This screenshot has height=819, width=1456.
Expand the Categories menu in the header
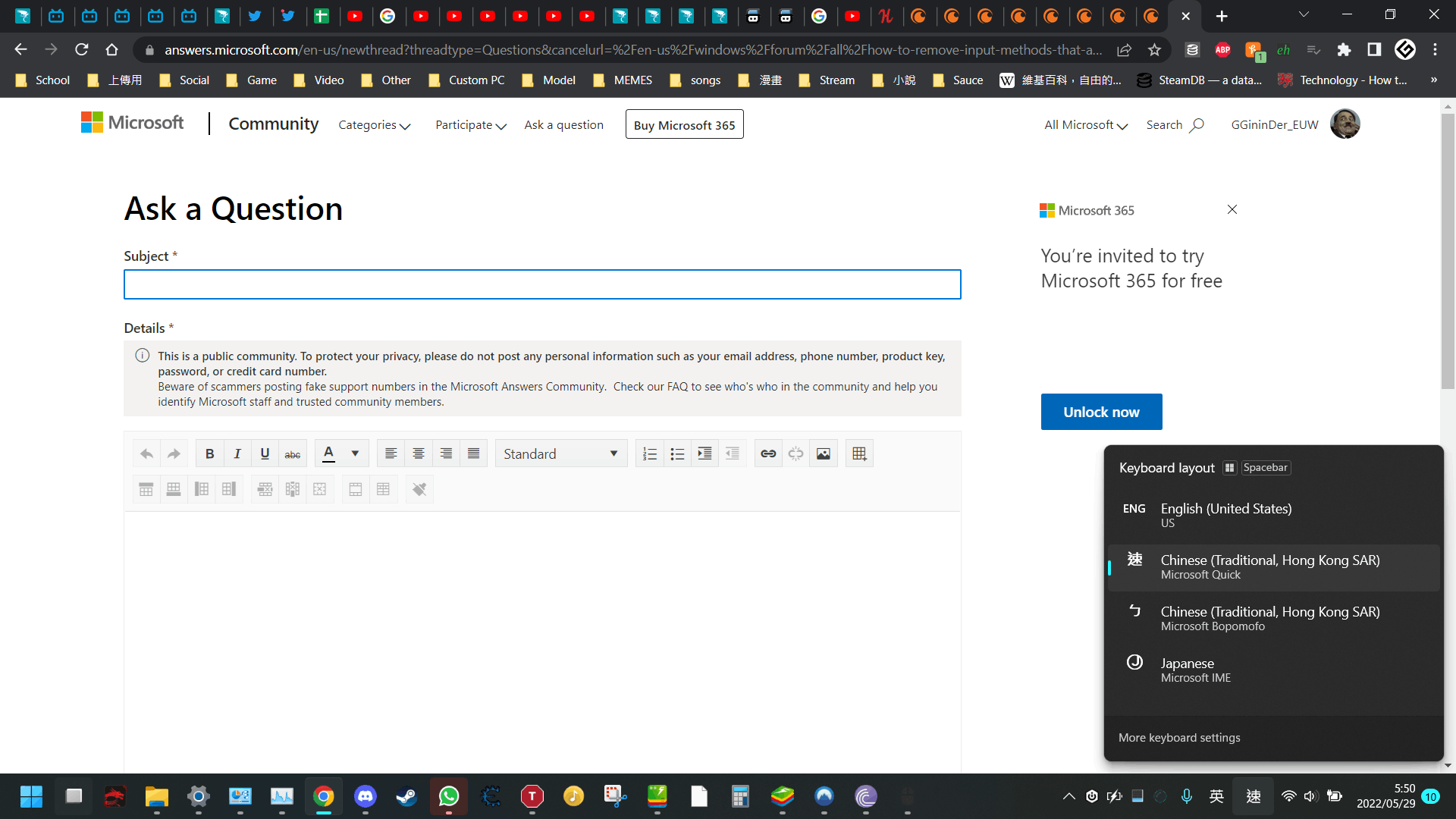374,124
